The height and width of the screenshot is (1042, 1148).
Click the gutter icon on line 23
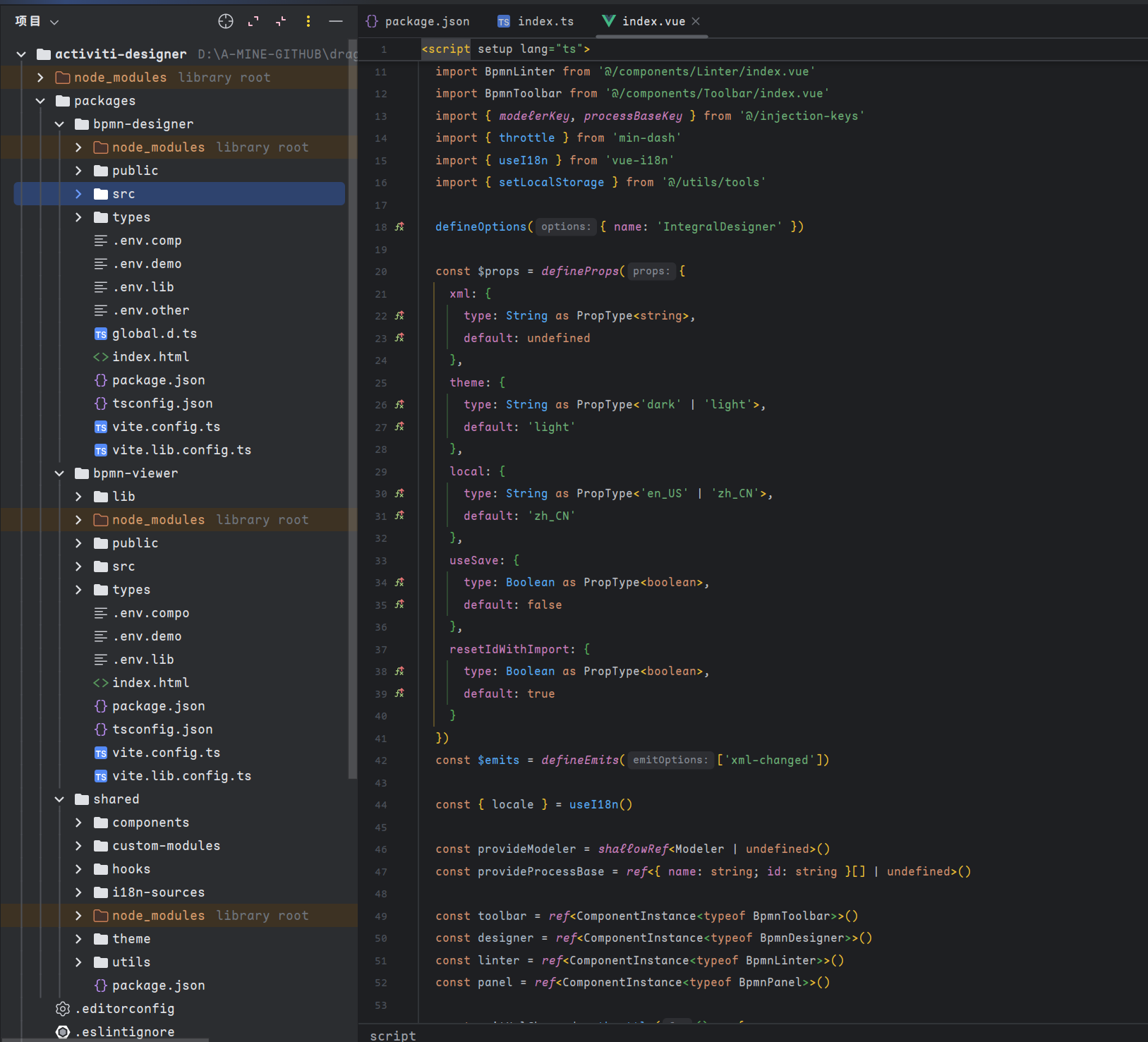pos(399,338)
